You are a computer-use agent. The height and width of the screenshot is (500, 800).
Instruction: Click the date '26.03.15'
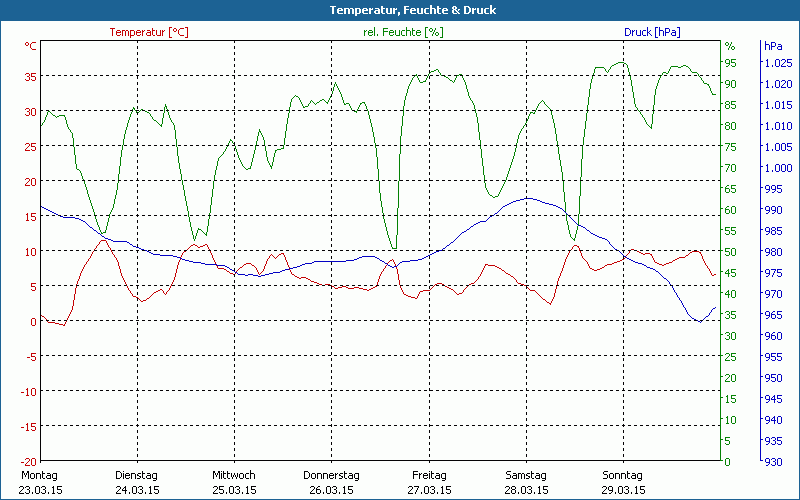[x=331, y=490]
